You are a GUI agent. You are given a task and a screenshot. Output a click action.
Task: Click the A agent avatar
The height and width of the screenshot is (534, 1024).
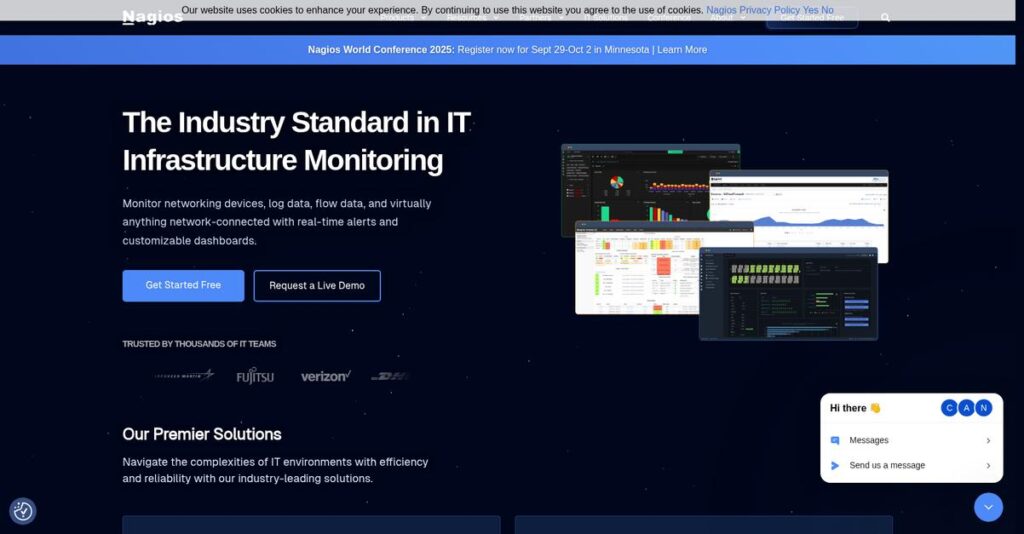point(966,408)
